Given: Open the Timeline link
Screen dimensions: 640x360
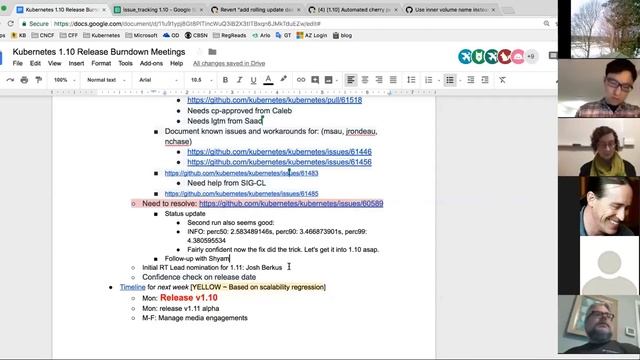Looking at the screenshot, I should 133,287.
